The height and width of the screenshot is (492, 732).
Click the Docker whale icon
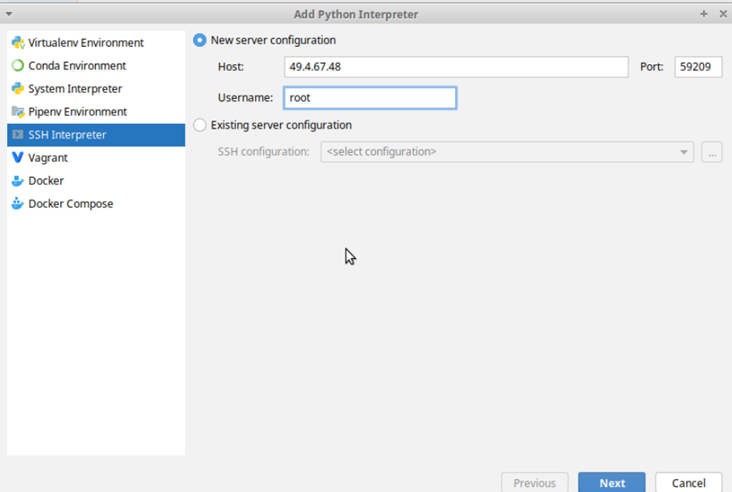(18, 181)
